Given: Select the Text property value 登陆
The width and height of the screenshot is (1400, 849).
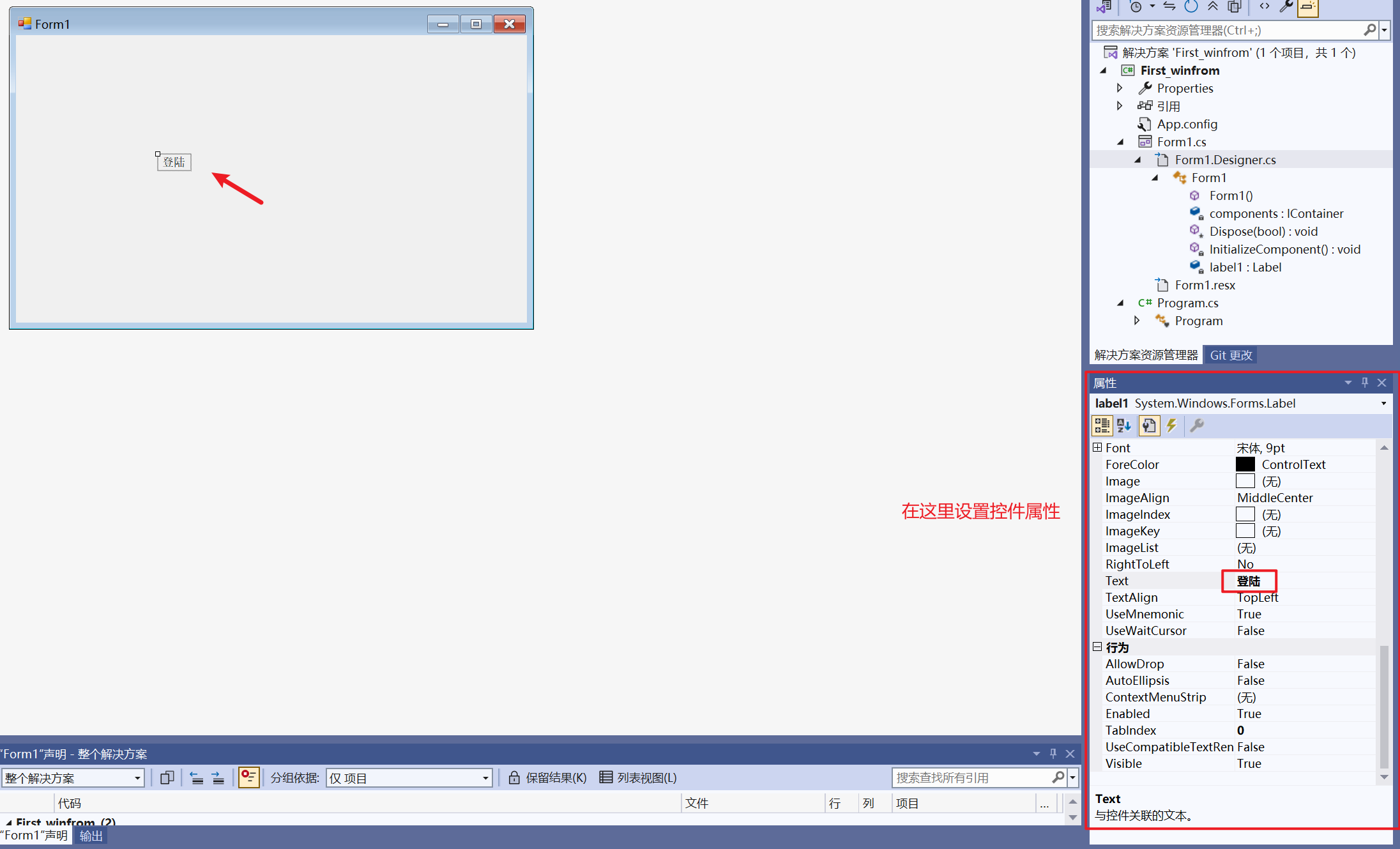Looking at the screenshot, I should 1249,581.
